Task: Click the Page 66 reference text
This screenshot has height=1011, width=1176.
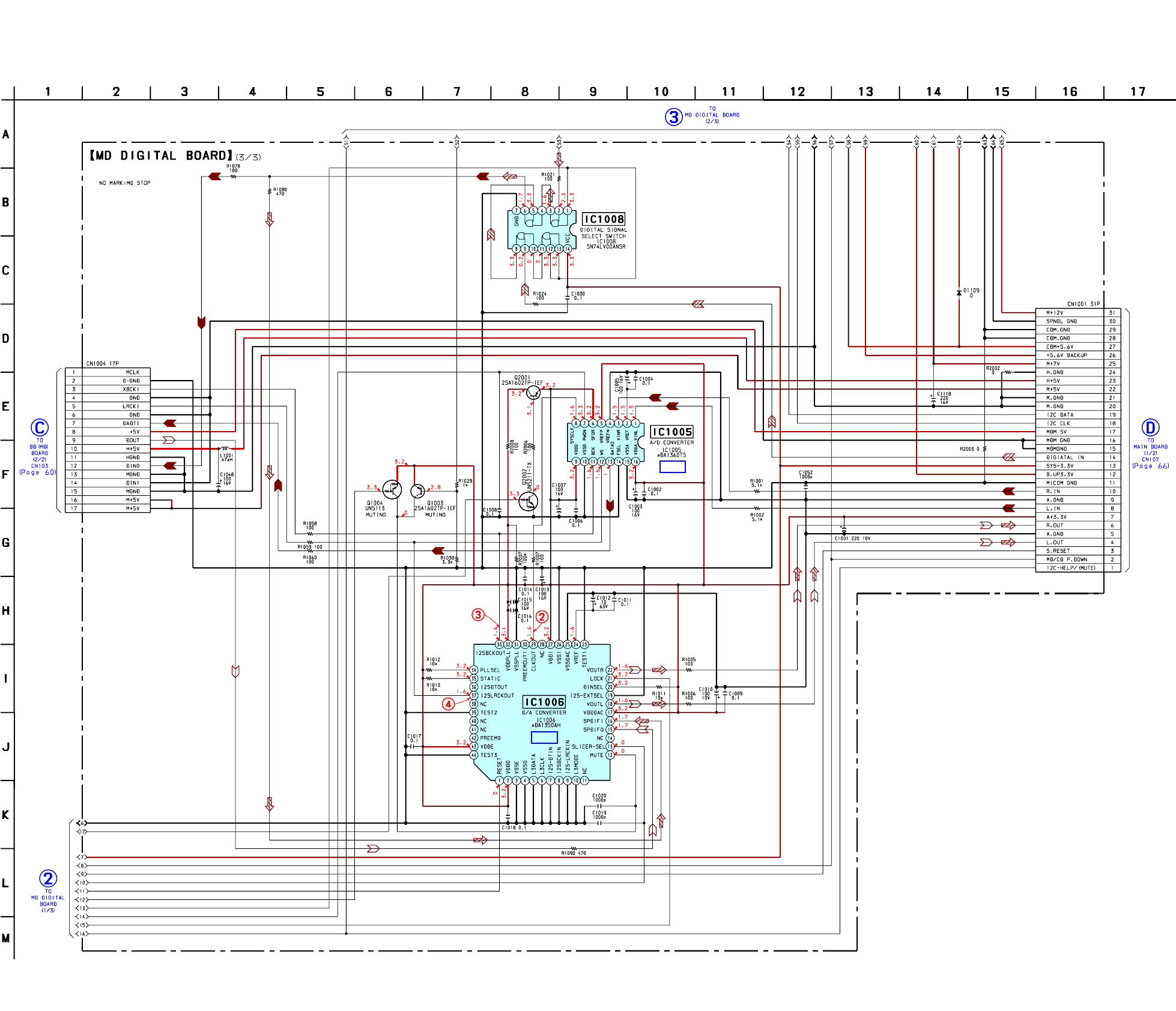Action: pos(1150,466)
